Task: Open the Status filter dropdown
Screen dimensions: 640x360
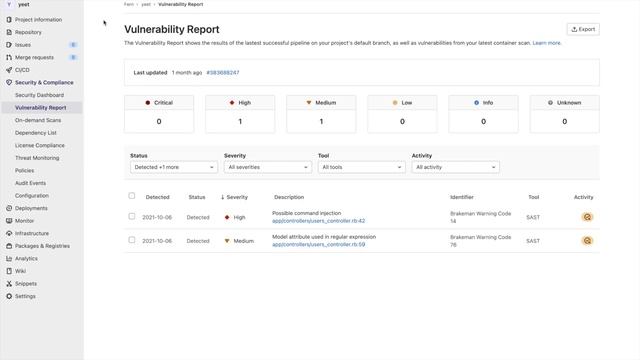Action: [174, 167]
